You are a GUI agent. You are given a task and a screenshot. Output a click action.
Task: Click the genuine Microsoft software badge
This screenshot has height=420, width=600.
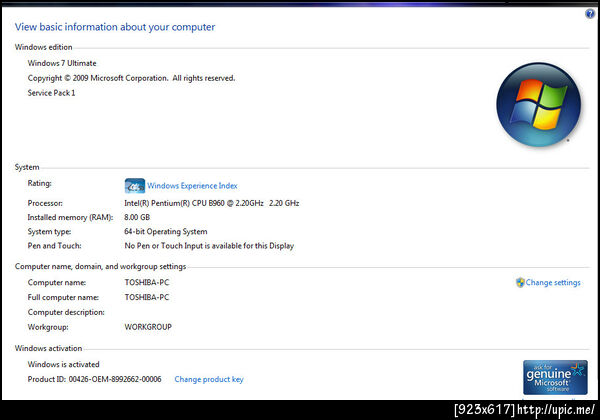pyautogui.click(x=555, y=377)
